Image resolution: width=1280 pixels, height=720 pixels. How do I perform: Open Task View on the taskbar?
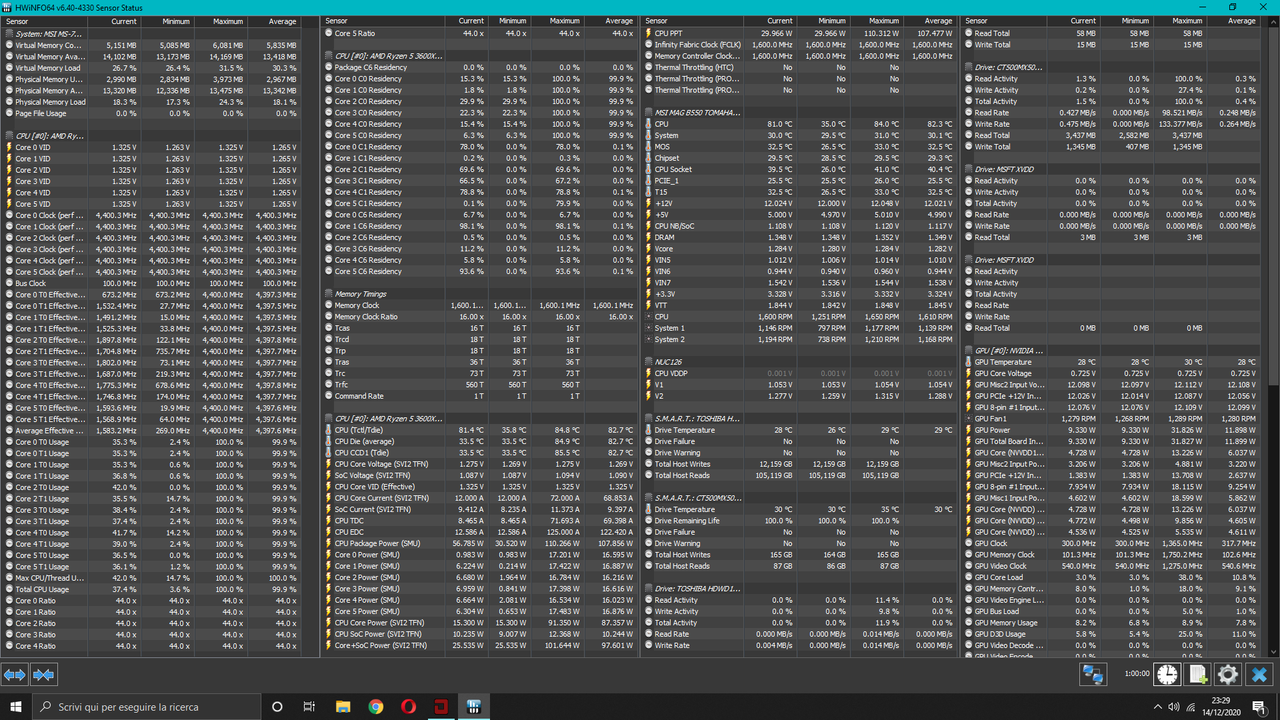pos(309,706)
